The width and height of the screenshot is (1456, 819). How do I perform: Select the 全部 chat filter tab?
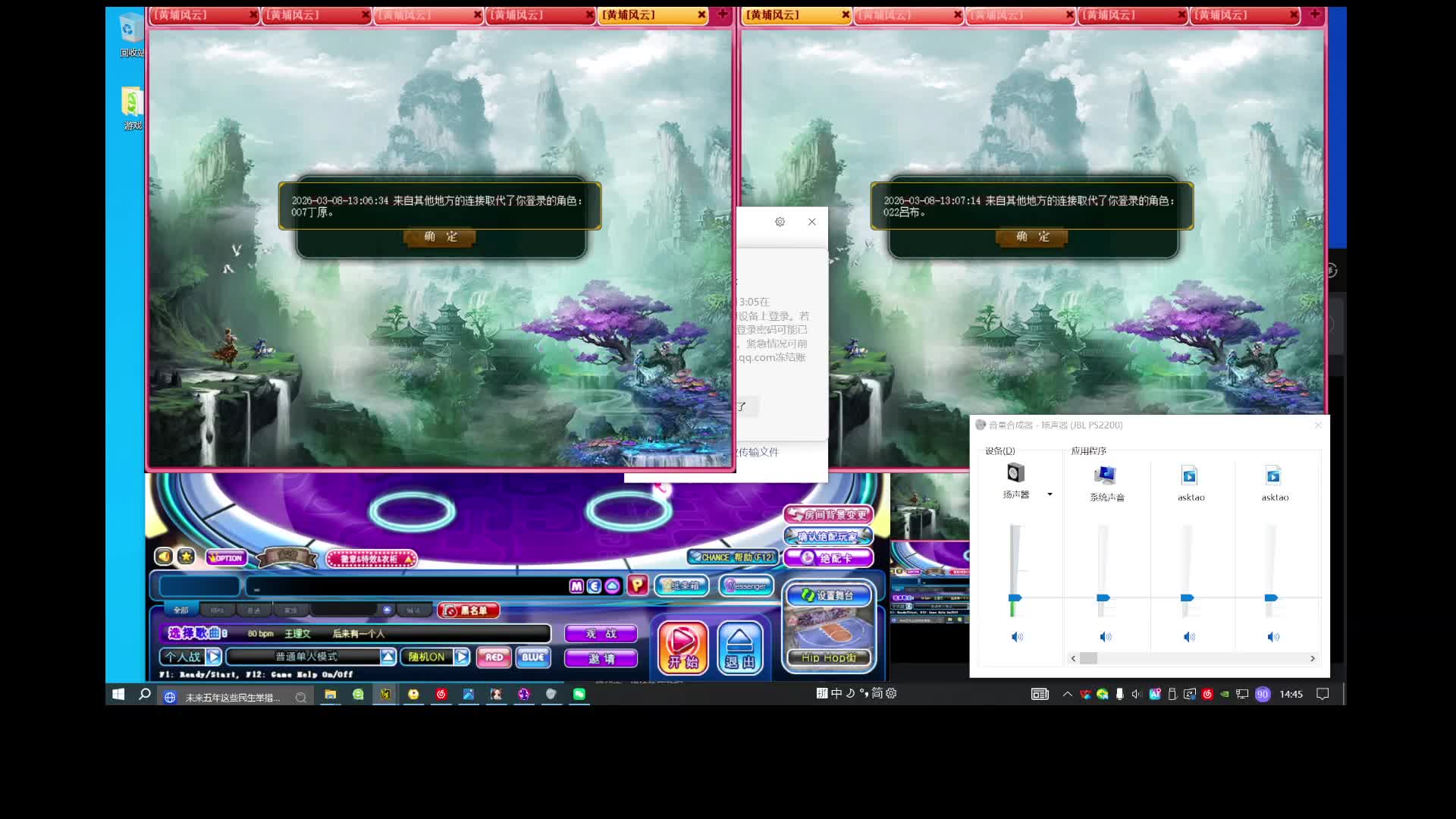pos(180,610)
